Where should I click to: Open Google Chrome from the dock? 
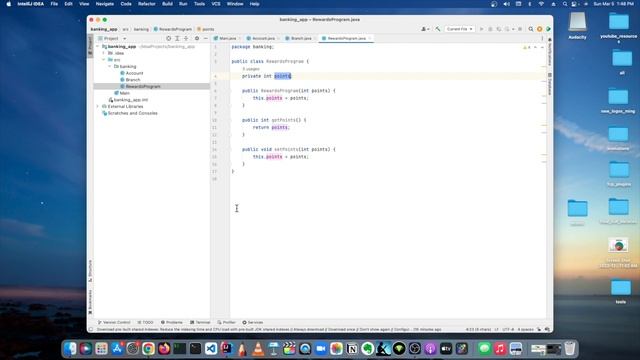(149, 349)
